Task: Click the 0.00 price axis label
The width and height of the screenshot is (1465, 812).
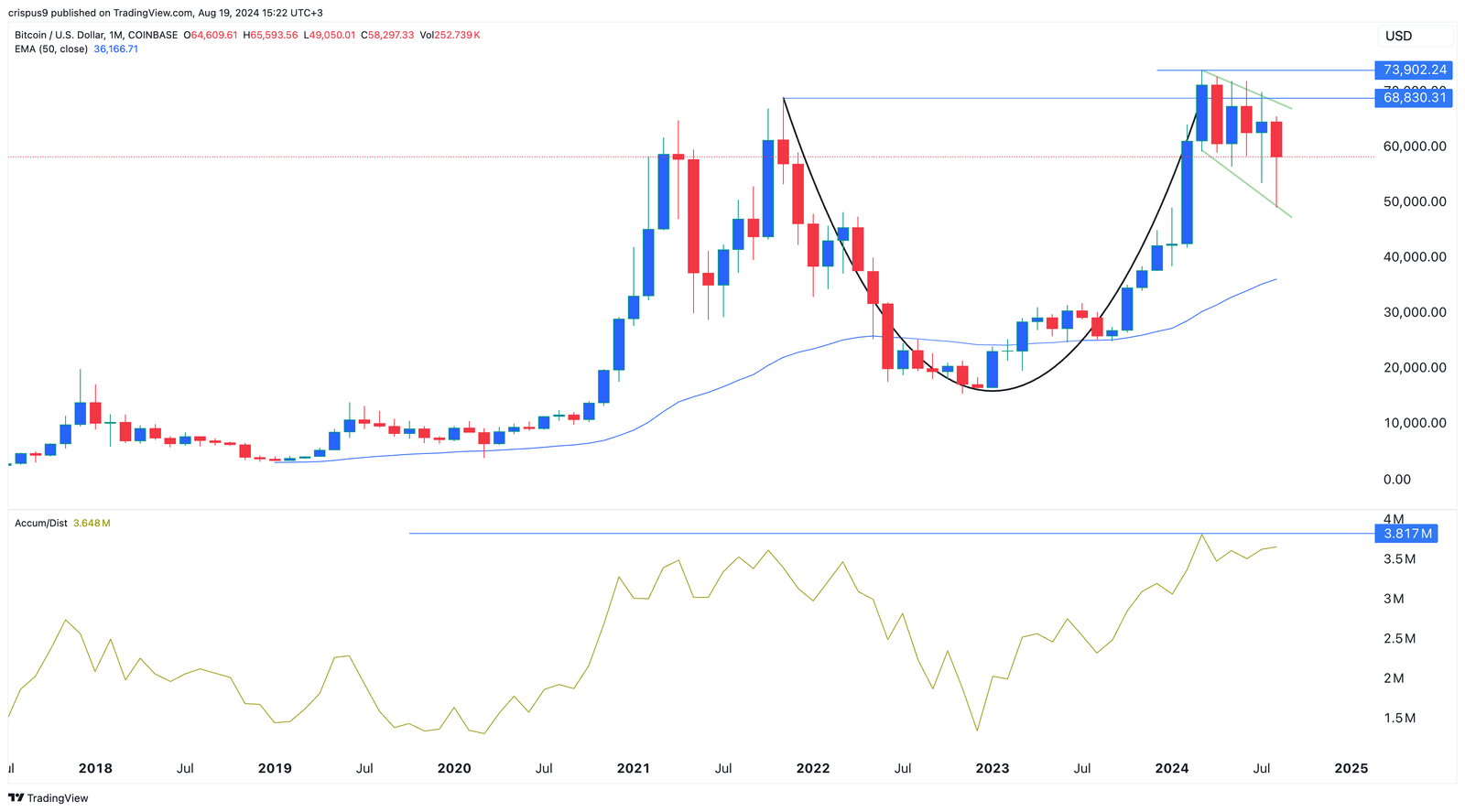Action: point(1397,479)
